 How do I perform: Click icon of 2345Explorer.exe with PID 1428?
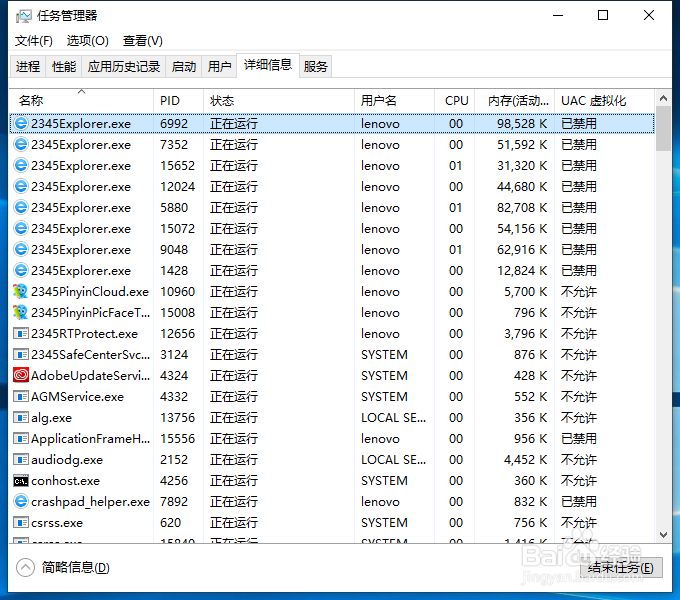click(21, 271)
